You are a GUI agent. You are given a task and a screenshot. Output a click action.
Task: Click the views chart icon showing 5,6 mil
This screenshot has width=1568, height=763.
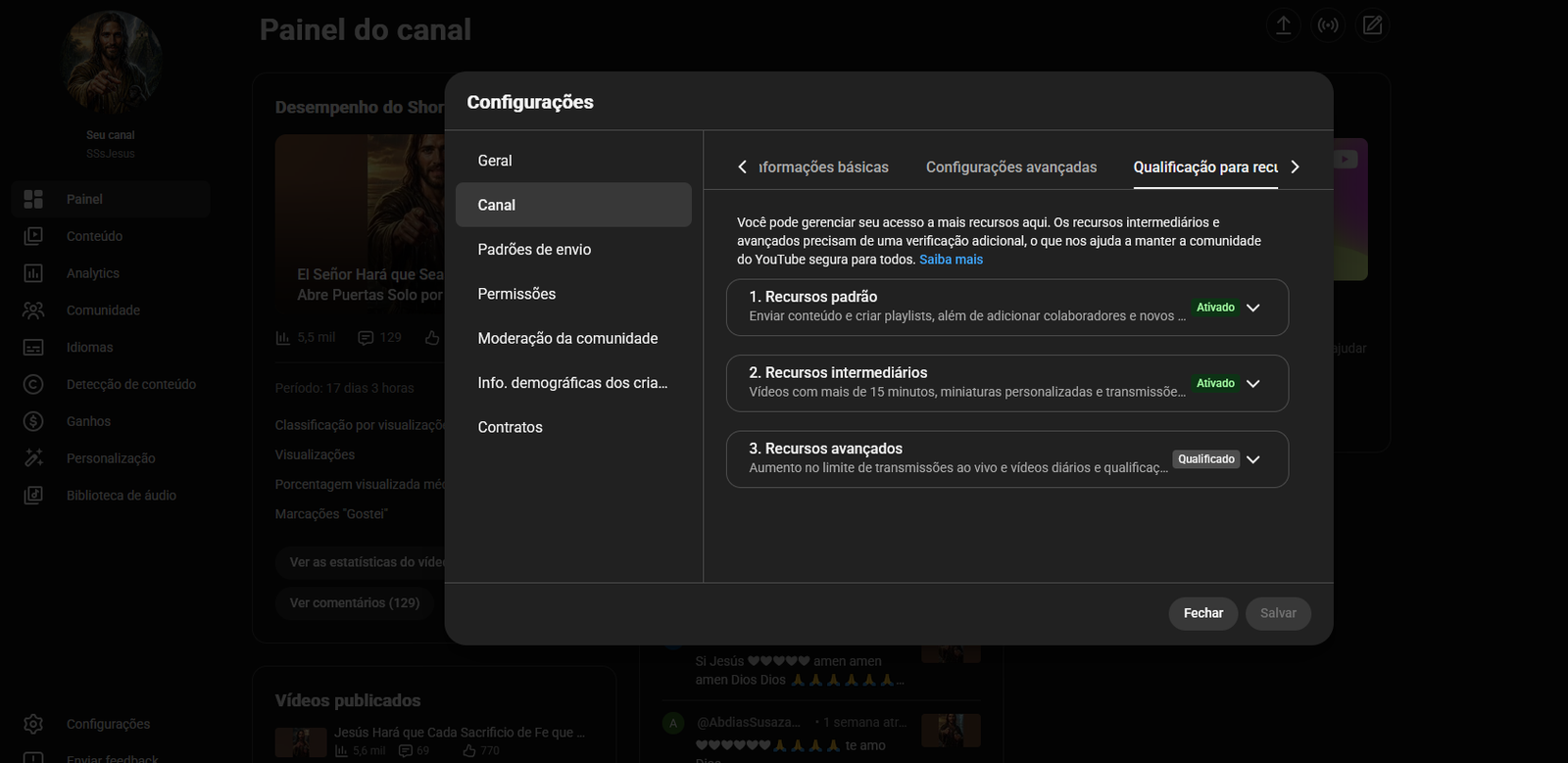click(x=341, y=751)
